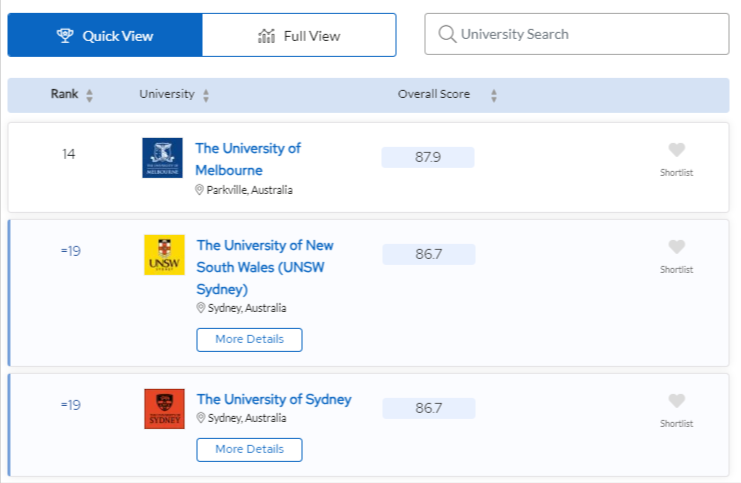Click the location pin in UNSW row
This screenshot has height=483, width=741.
pyautogui.click(x=201, y=308)
